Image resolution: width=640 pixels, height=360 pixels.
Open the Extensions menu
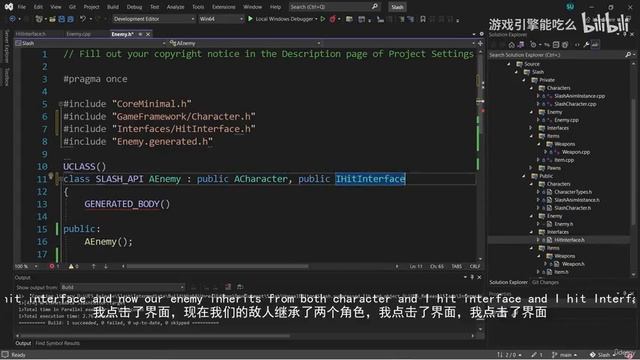coord(223,7)
